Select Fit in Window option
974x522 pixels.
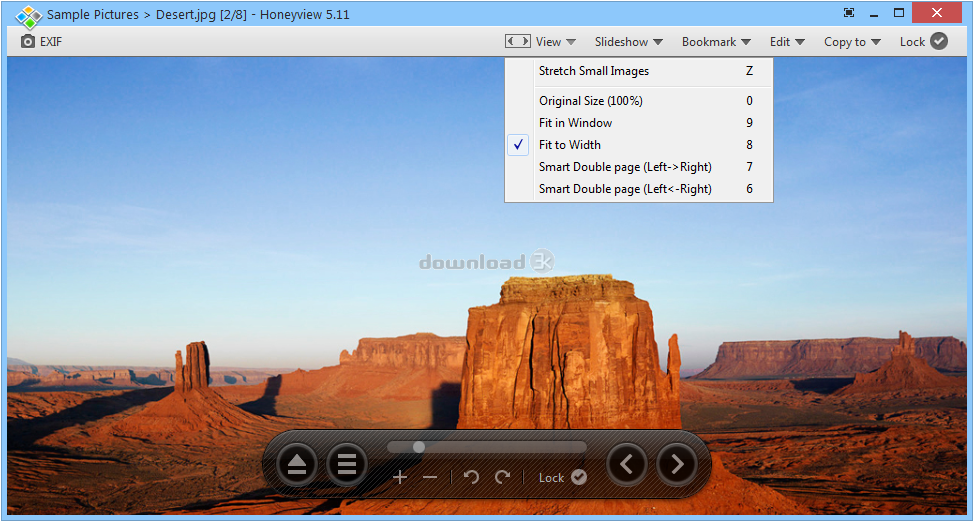coord(639,123)
